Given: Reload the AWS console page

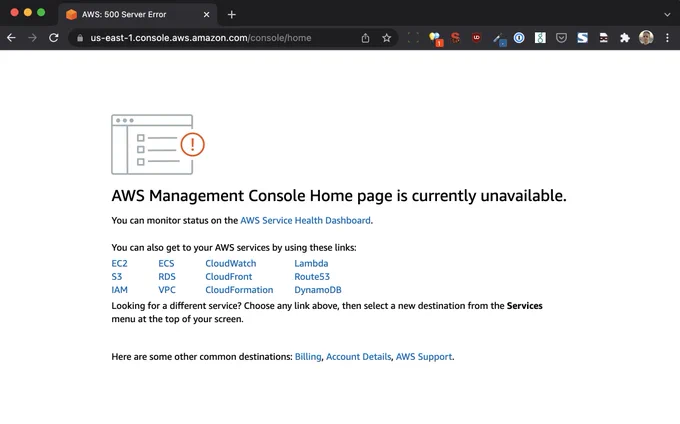Looking at the screenshot, I should coord(53,38).
